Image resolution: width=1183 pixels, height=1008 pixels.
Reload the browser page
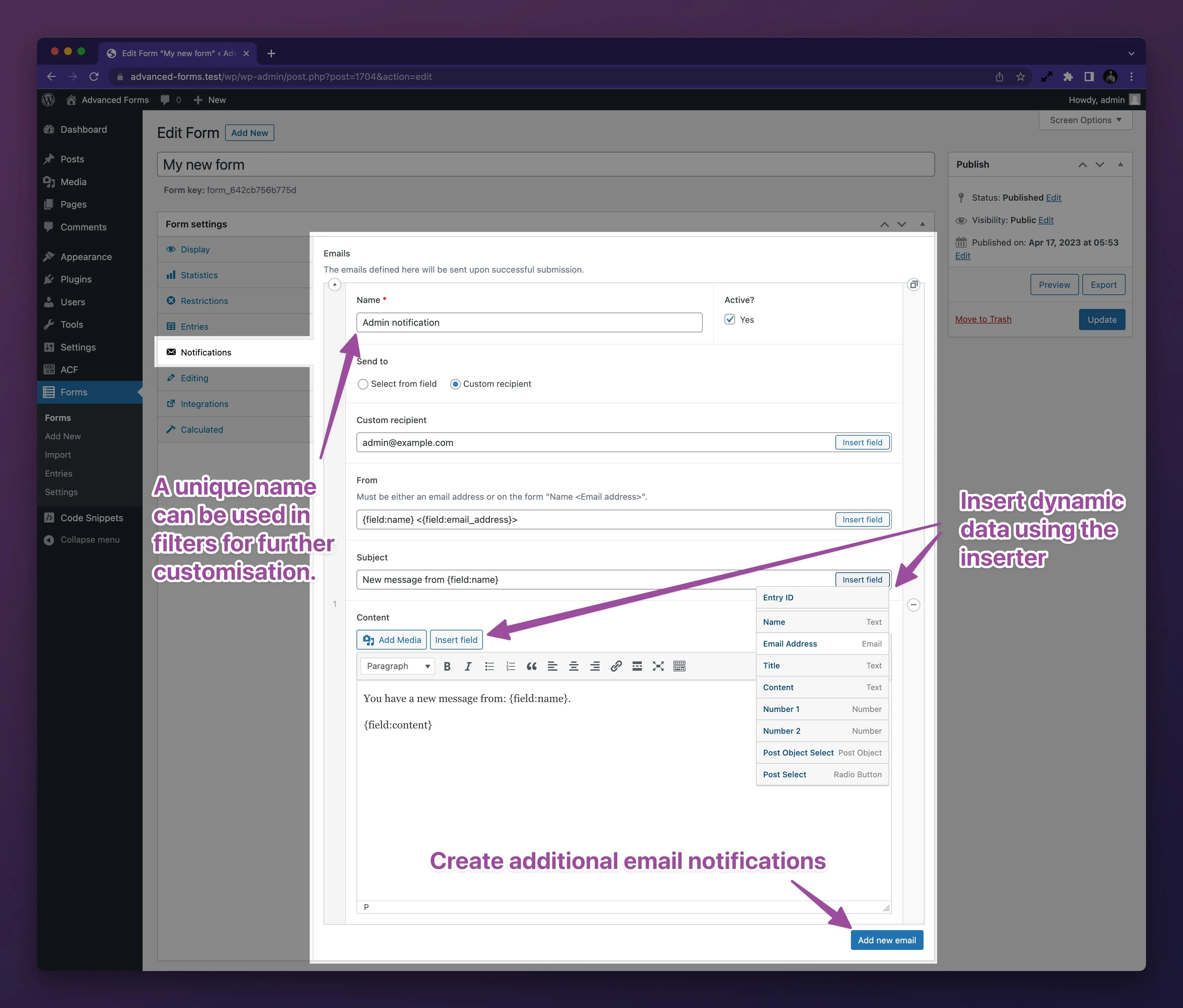click(94, 77)
